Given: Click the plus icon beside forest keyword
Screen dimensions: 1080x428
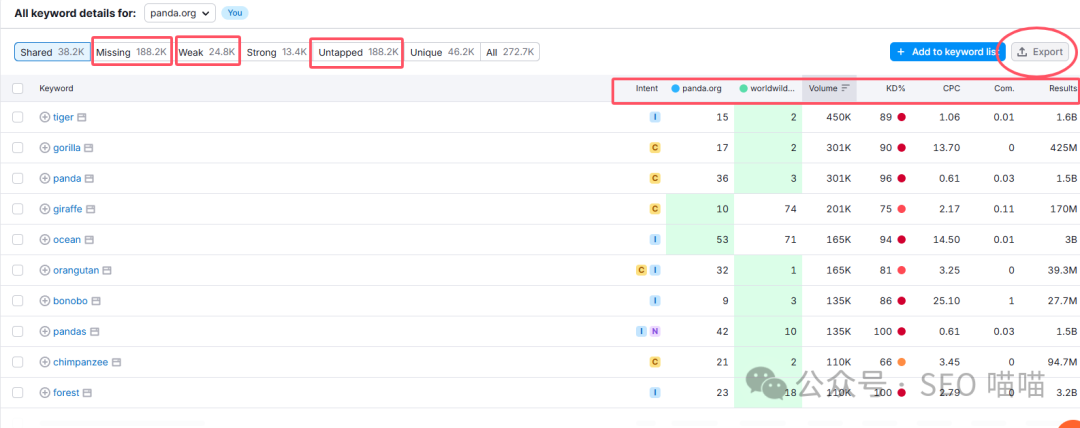Looking at the screenshot, I should coord(44,393).
